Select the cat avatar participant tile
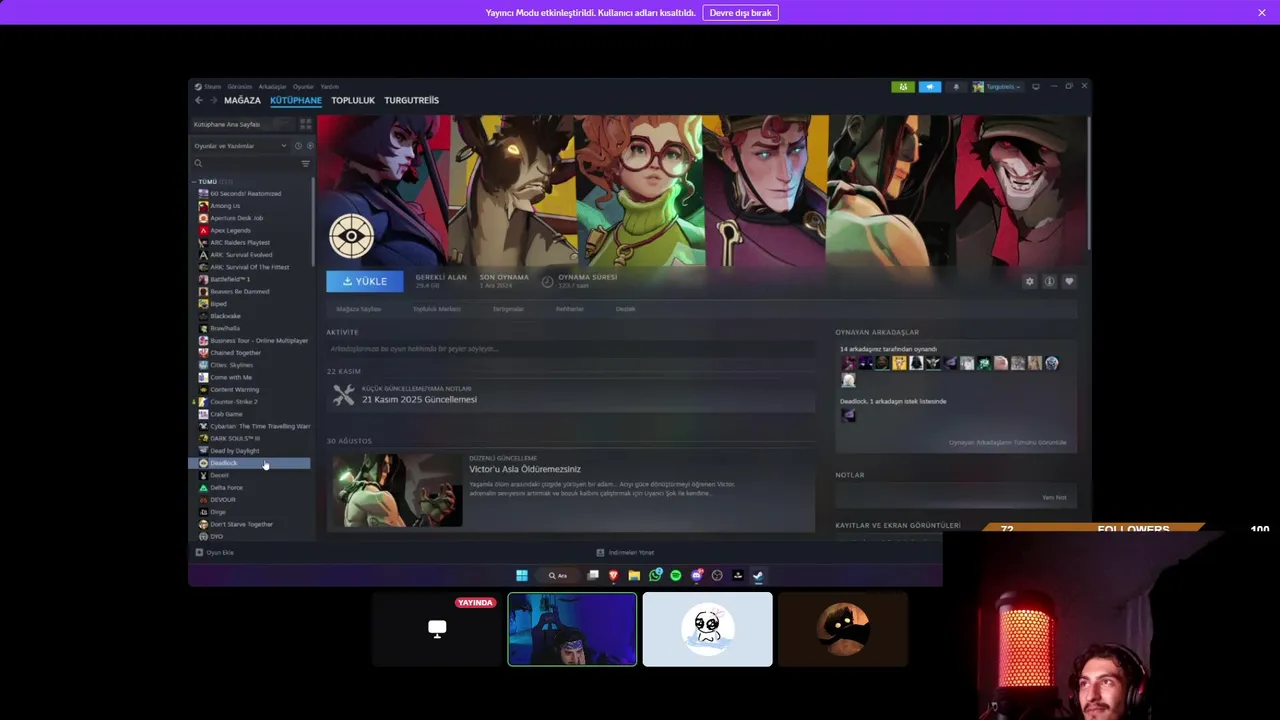 [843, 629]
